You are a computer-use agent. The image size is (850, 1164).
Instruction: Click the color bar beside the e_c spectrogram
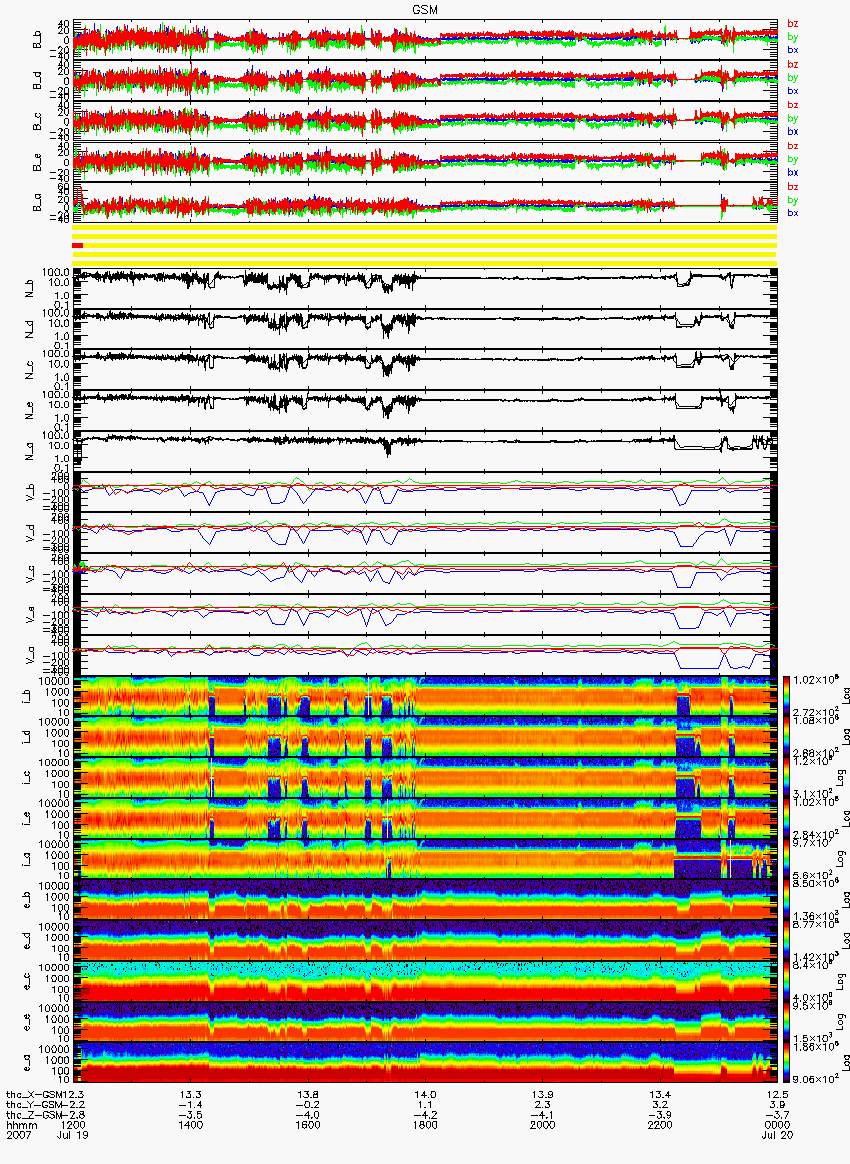(x=784, y=983)
